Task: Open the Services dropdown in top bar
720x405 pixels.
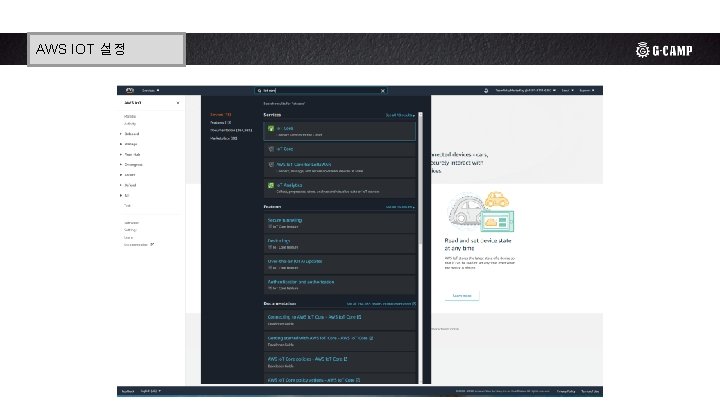Action: click(151, 90)
